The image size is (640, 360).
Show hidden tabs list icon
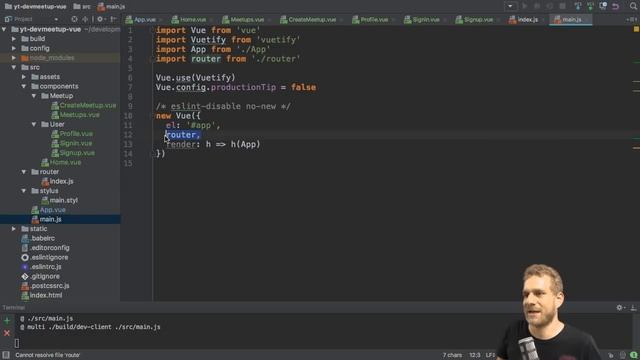[x=632, y=19]
